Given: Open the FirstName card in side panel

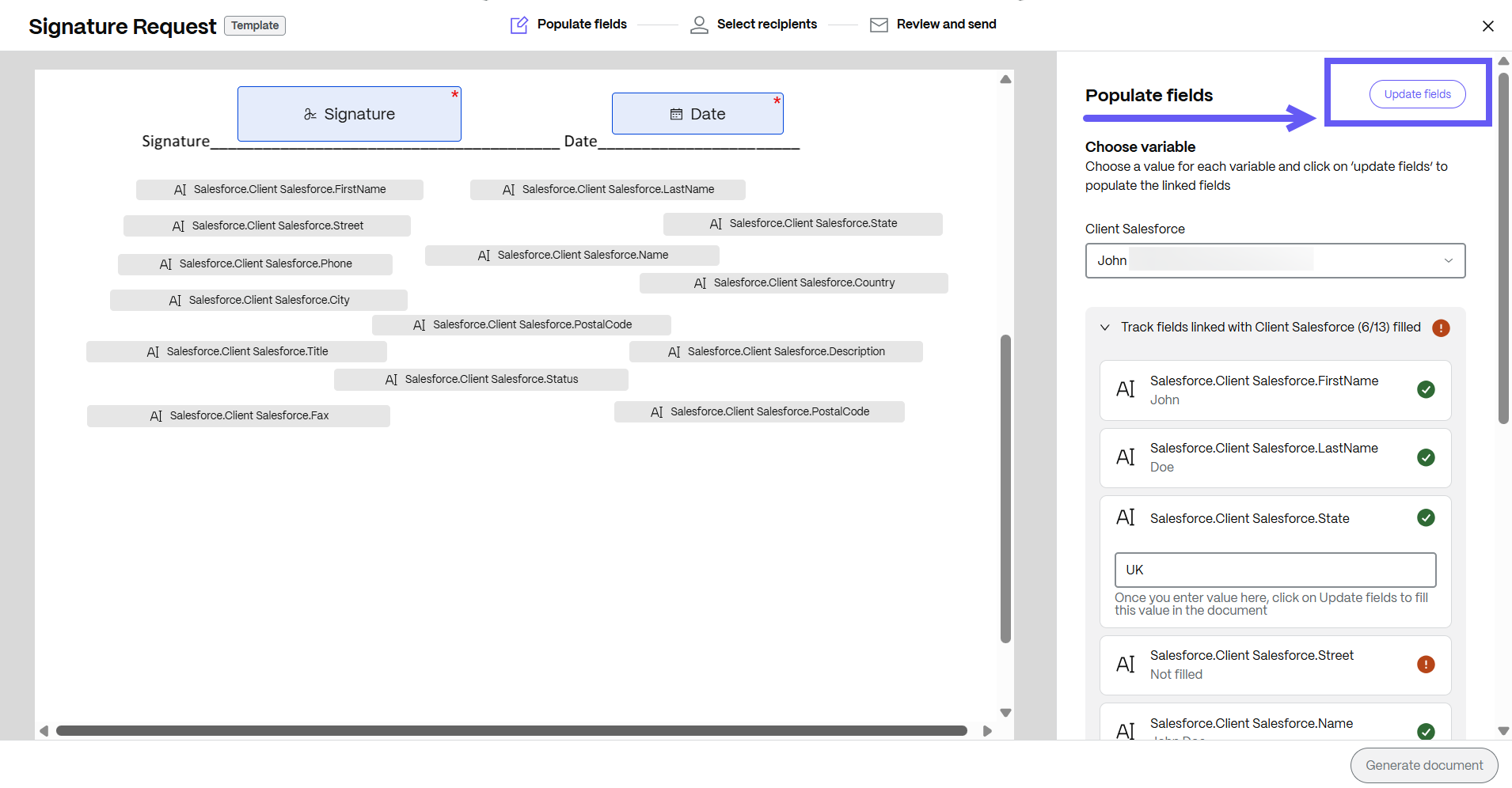Looking at the screenshot, I should tap(1275, 390).
